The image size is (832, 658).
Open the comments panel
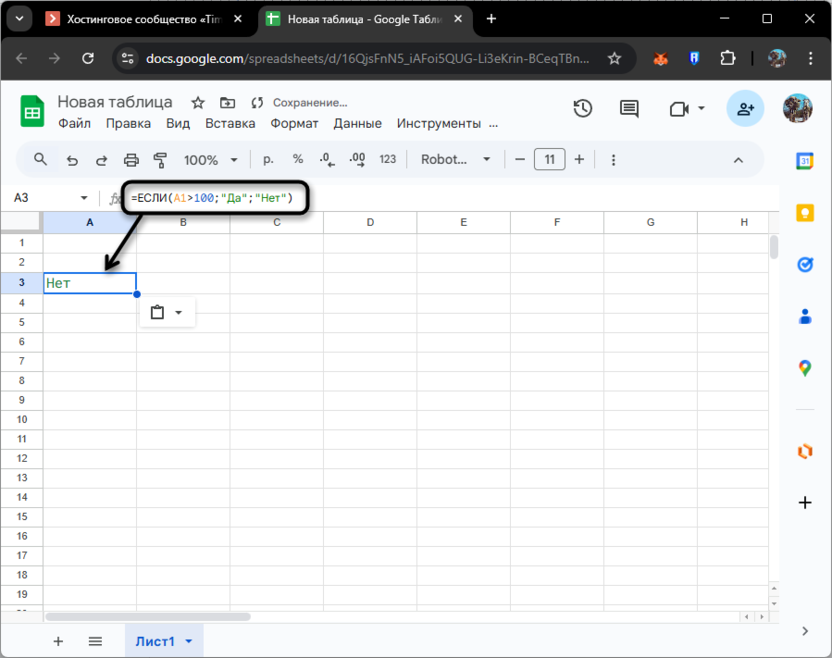(628, 109)
